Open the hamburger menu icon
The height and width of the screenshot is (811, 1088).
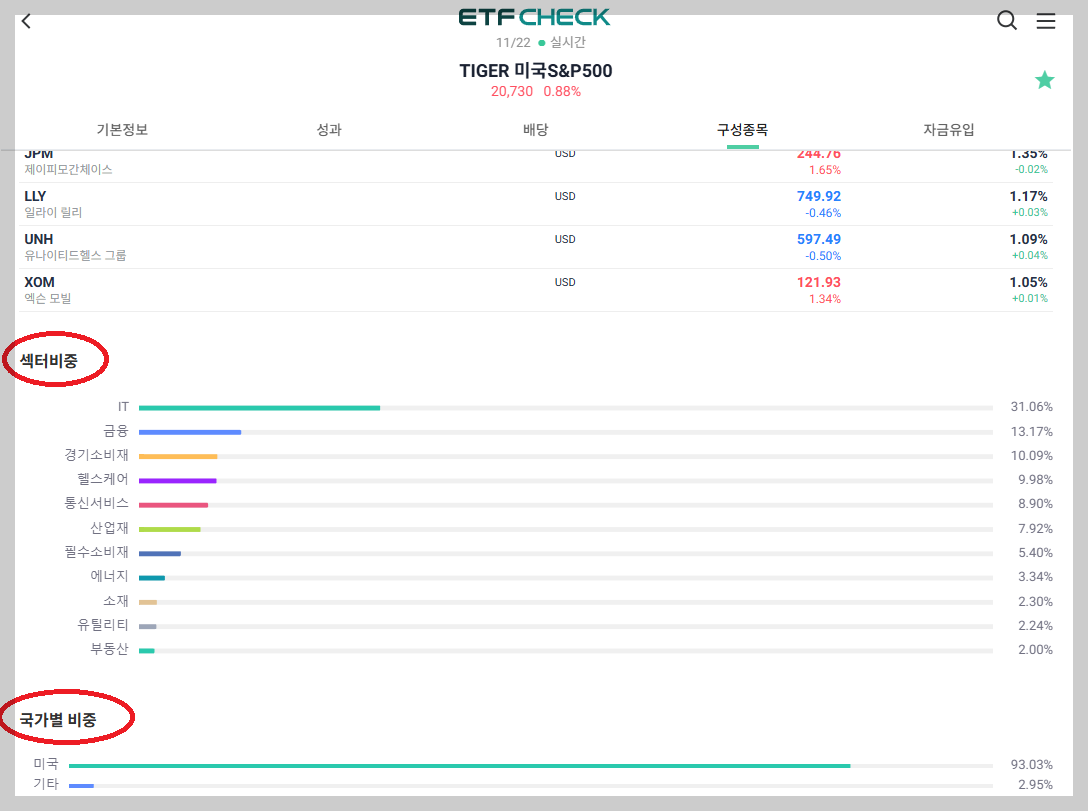1046,21
